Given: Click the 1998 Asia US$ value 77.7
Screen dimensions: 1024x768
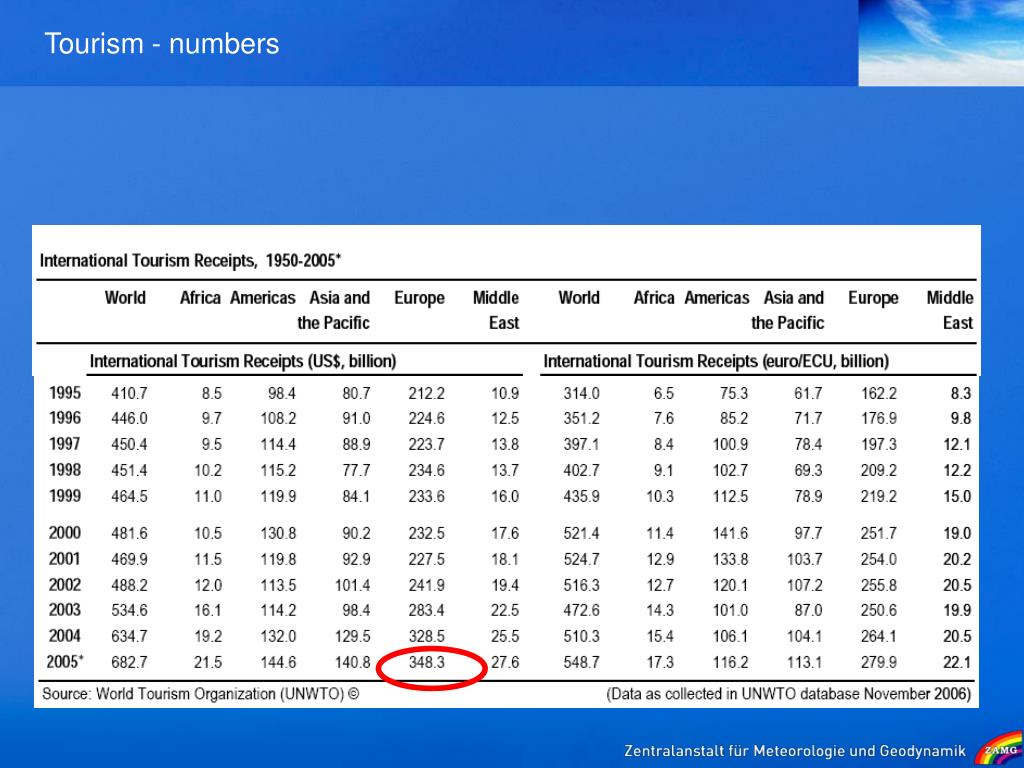Looking at the screenshot, I should 357,471.
